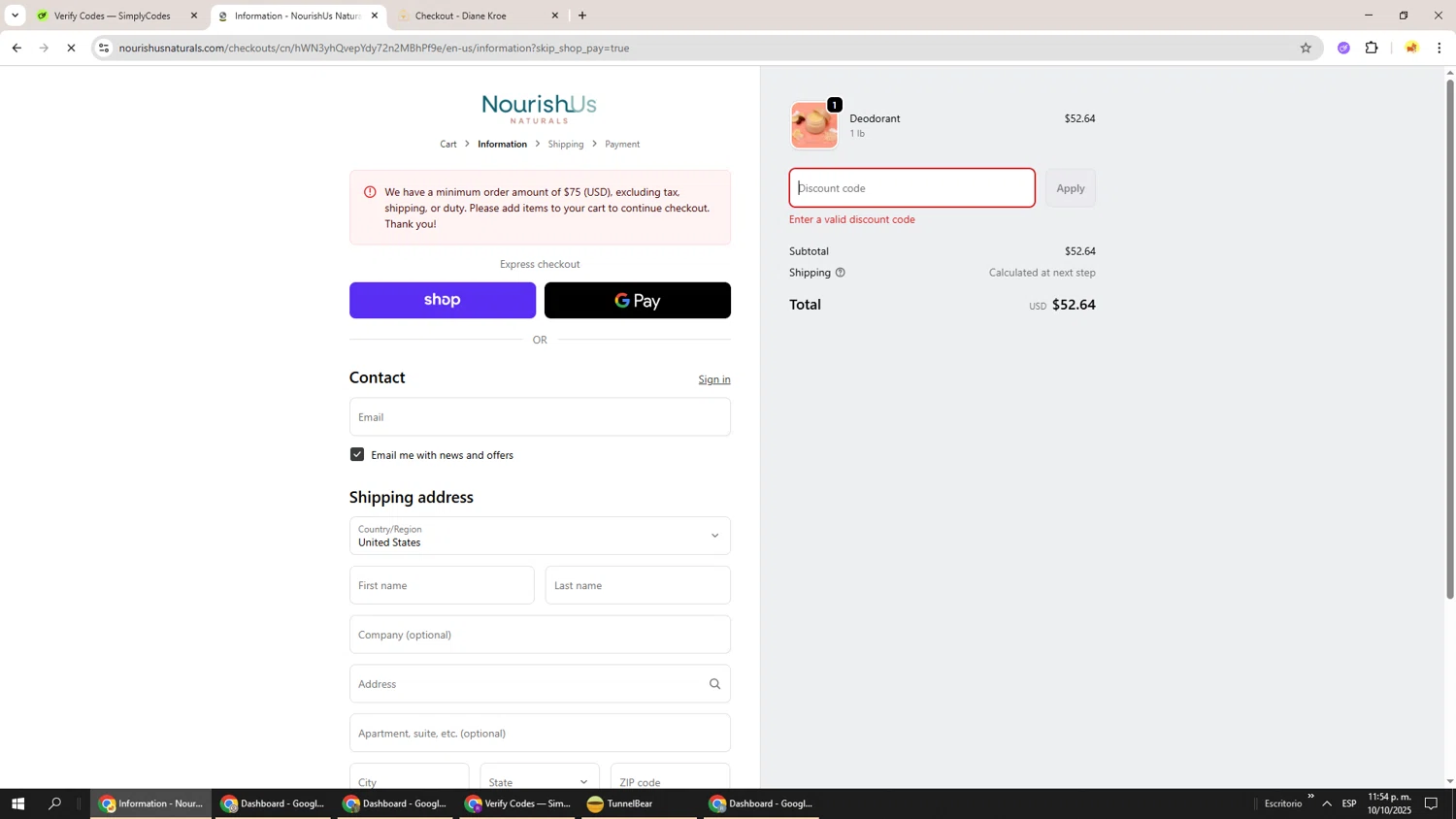Image resolution: width=1456 pixels, height=819 pixels.
Task: Uncheck Email me with news and offers
Action: [357, 454]
